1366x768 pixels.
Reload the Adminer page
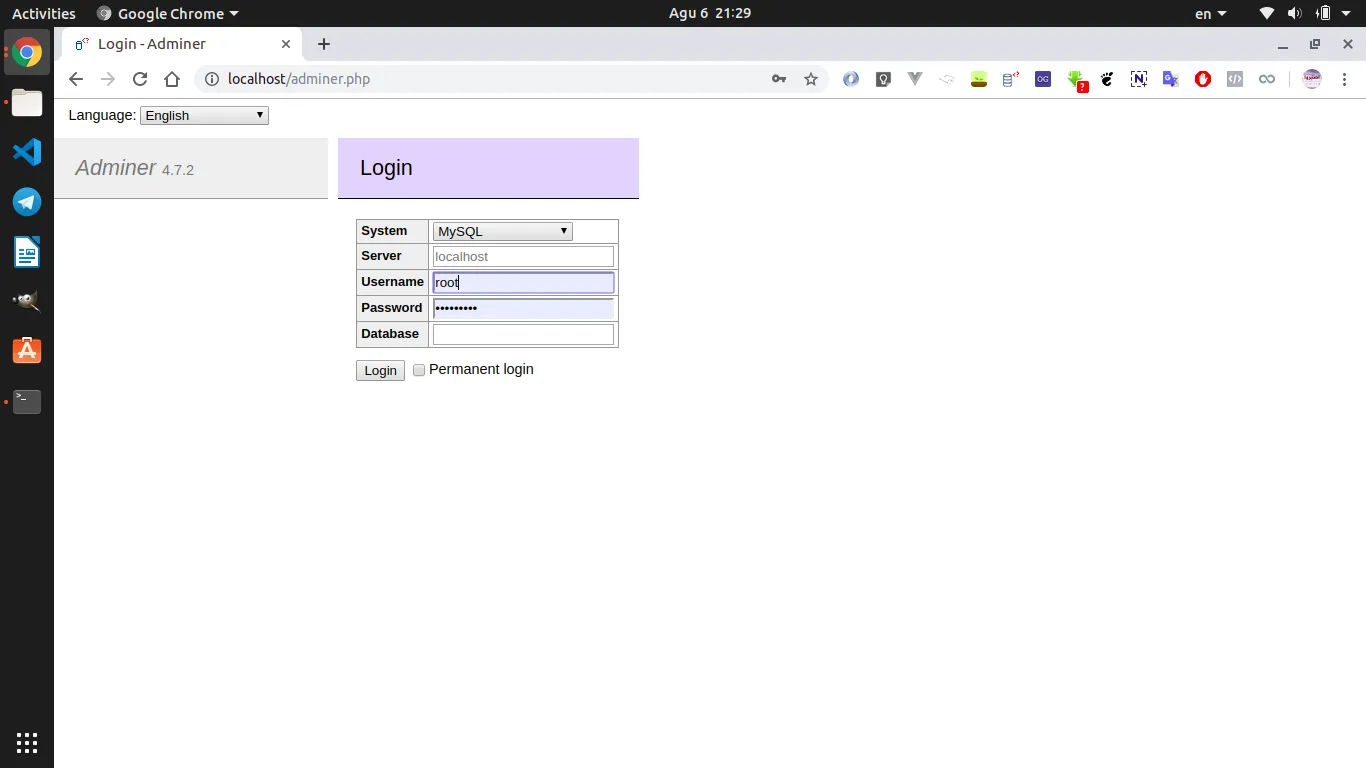pos(140,79)
